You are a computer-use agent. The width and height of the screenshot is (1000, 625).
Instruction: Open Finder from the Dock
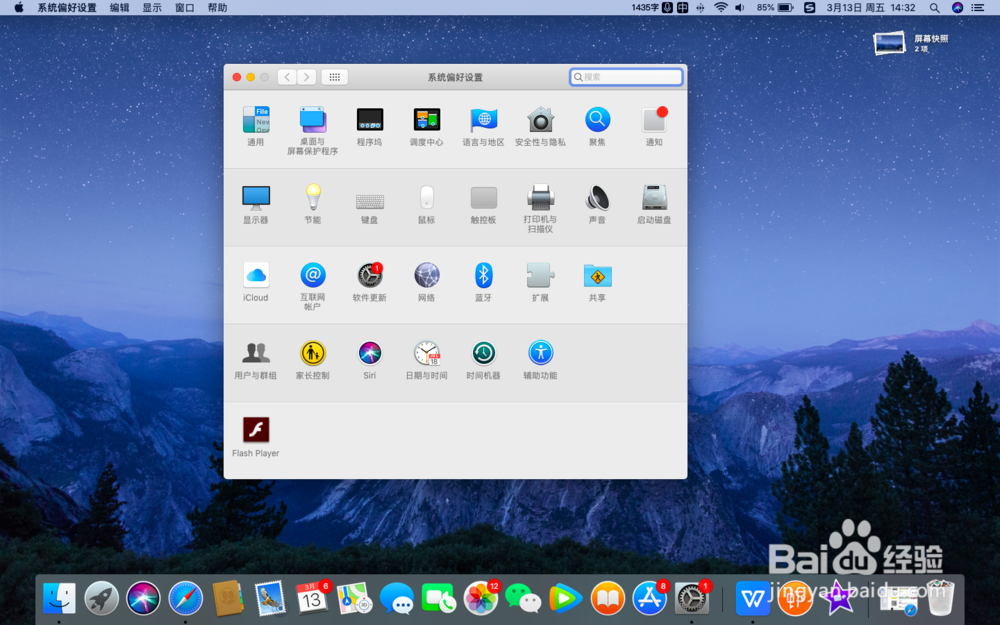[59, 598]
